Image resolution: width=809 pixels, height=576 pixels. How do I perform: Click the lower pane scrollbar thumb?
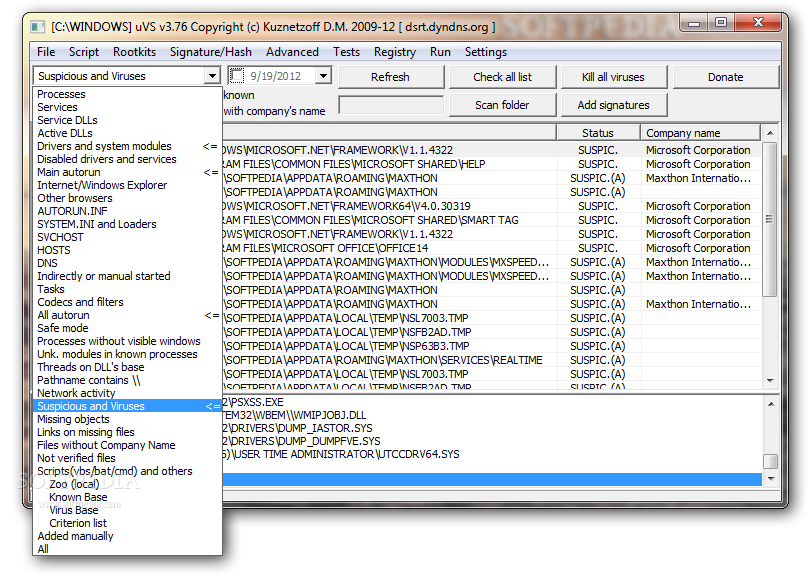tap(770, 460)
